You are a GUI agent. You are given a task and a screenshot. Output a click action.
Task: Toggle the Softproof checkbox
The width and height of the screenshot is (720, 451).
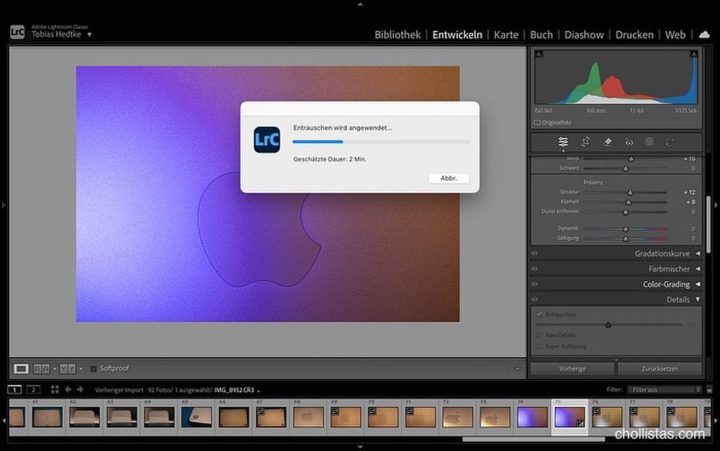[93, 368]
